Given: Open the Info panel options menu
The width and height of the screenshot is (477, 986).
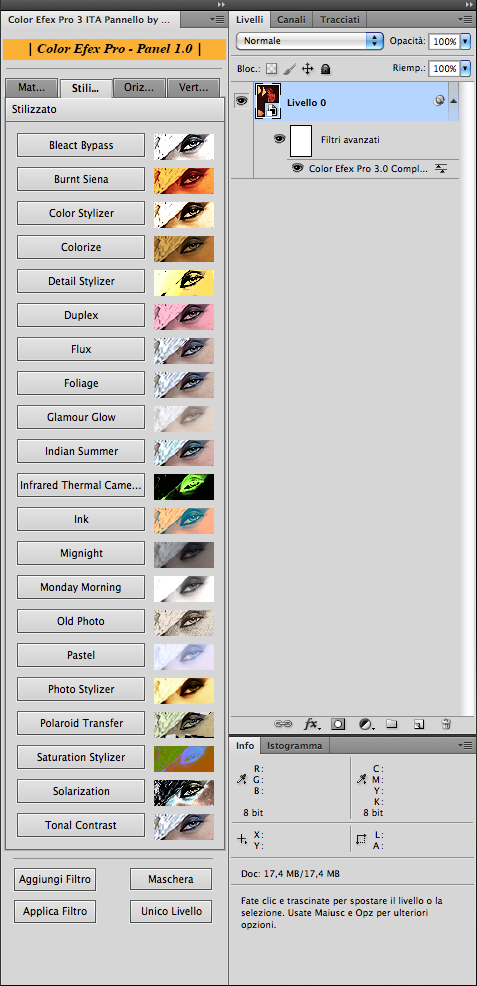Looking at the screenshot, I should (x=465, y=745).
